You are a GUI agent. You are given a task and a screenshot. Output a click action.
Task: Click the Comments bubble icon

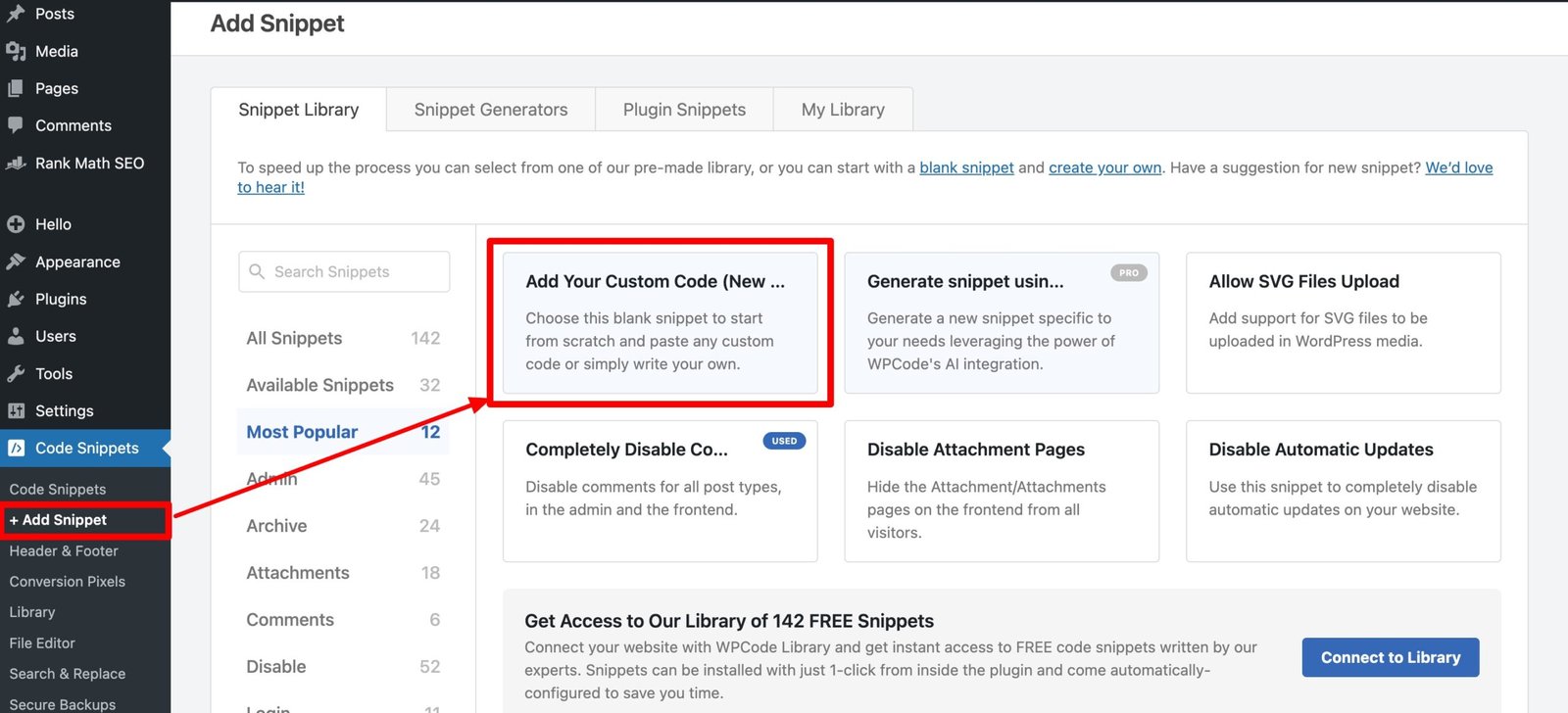[16, 125]
